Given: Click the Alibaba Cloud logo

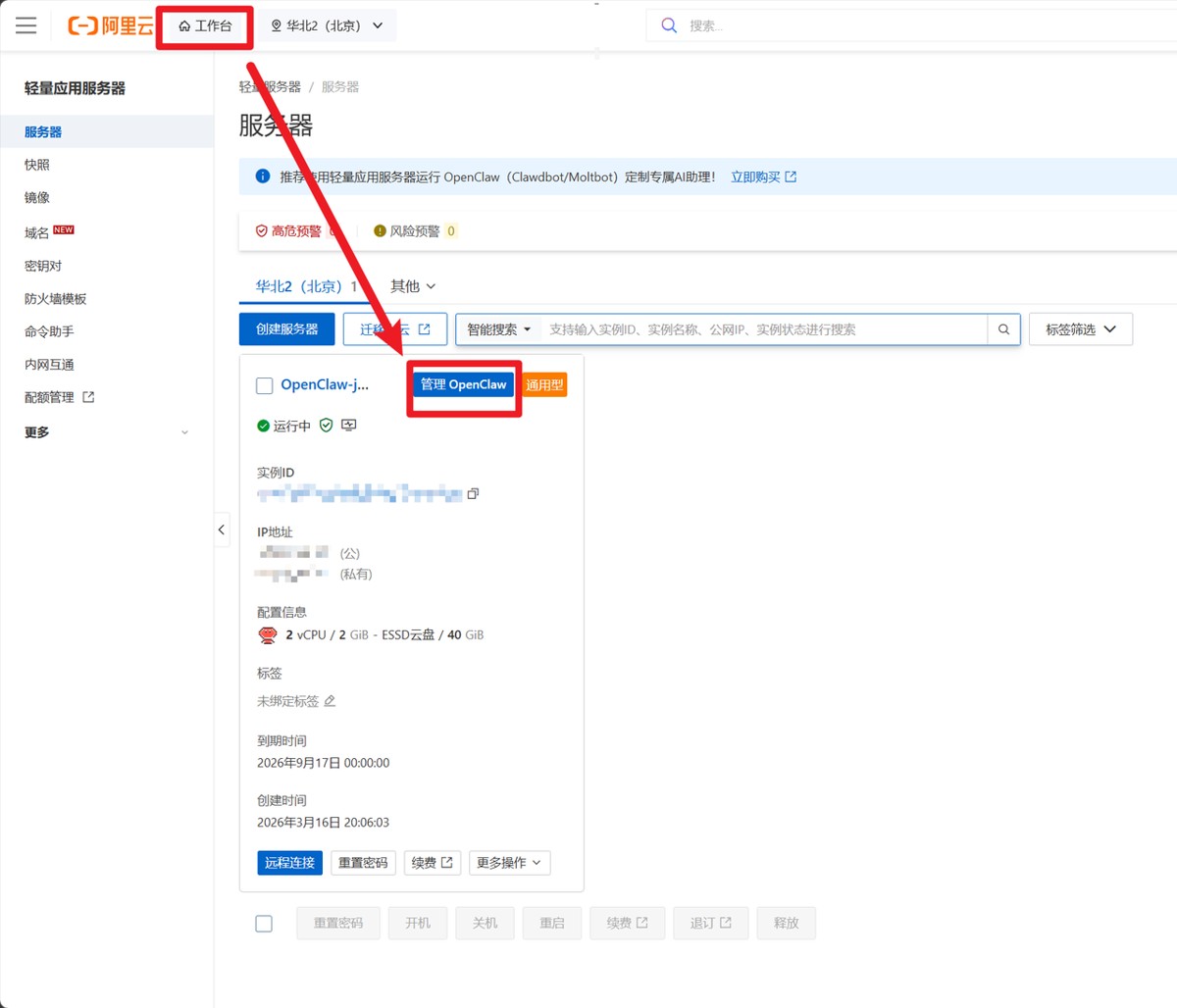Looking at the screenshot, I should 110,25.
